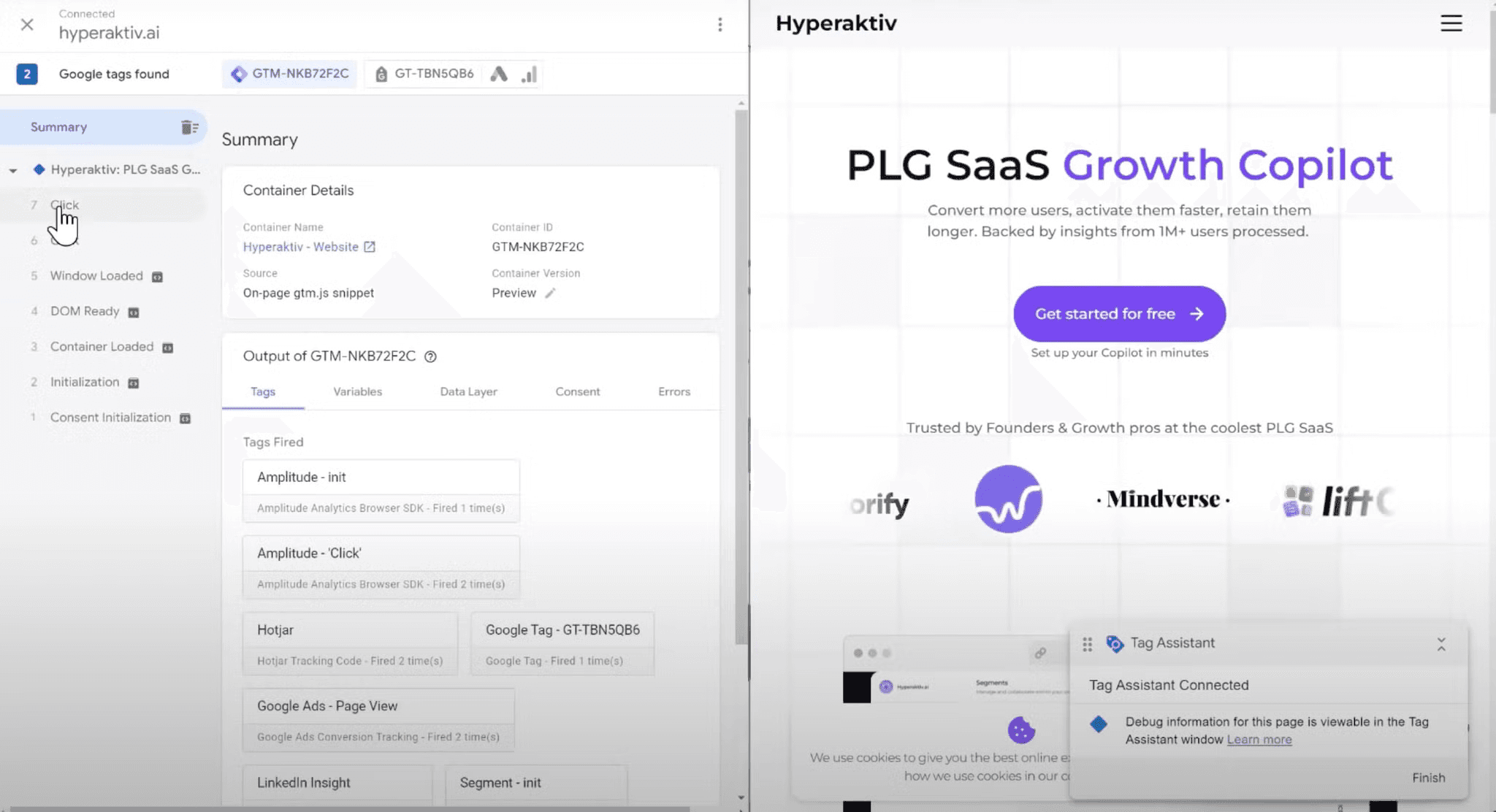The width and height of the screenshot is (1496, 812).
Task: Click the Finish button in Tag Assistant
Action: [x=1428, y=777]
